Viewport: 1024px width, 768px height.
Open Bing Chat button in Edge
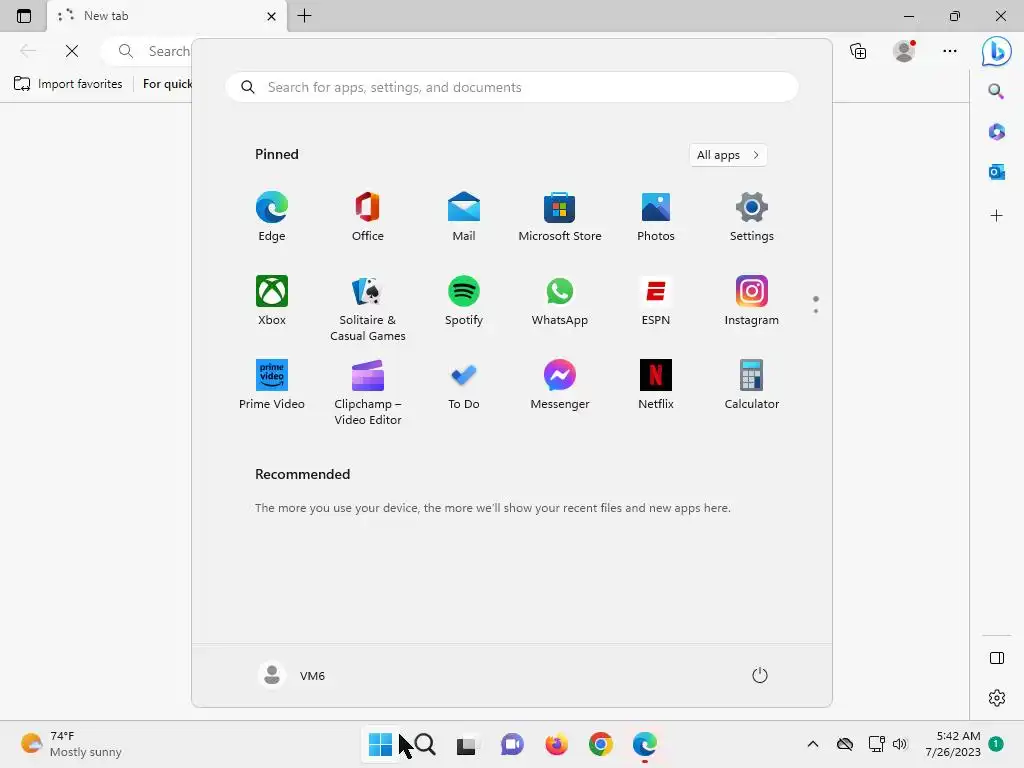pos(997,51)
